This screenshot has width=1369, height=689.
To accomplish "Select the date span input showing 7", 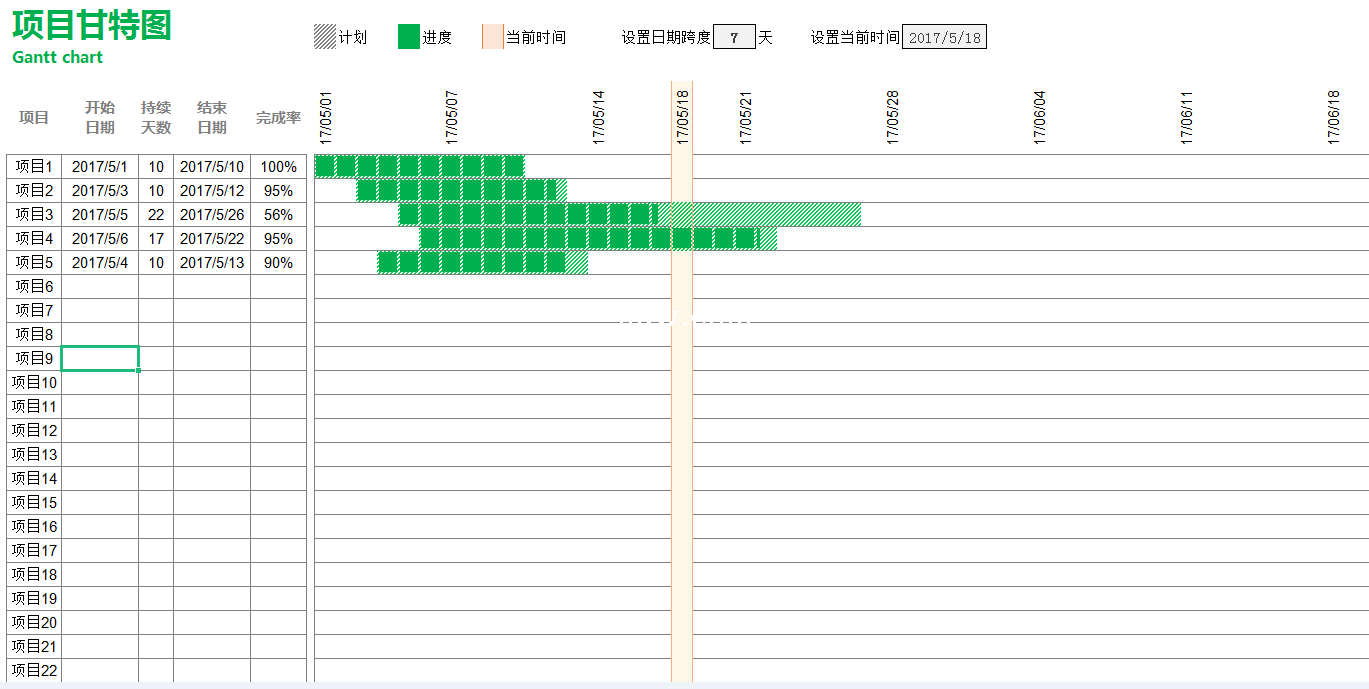I will tap(734, 37).
